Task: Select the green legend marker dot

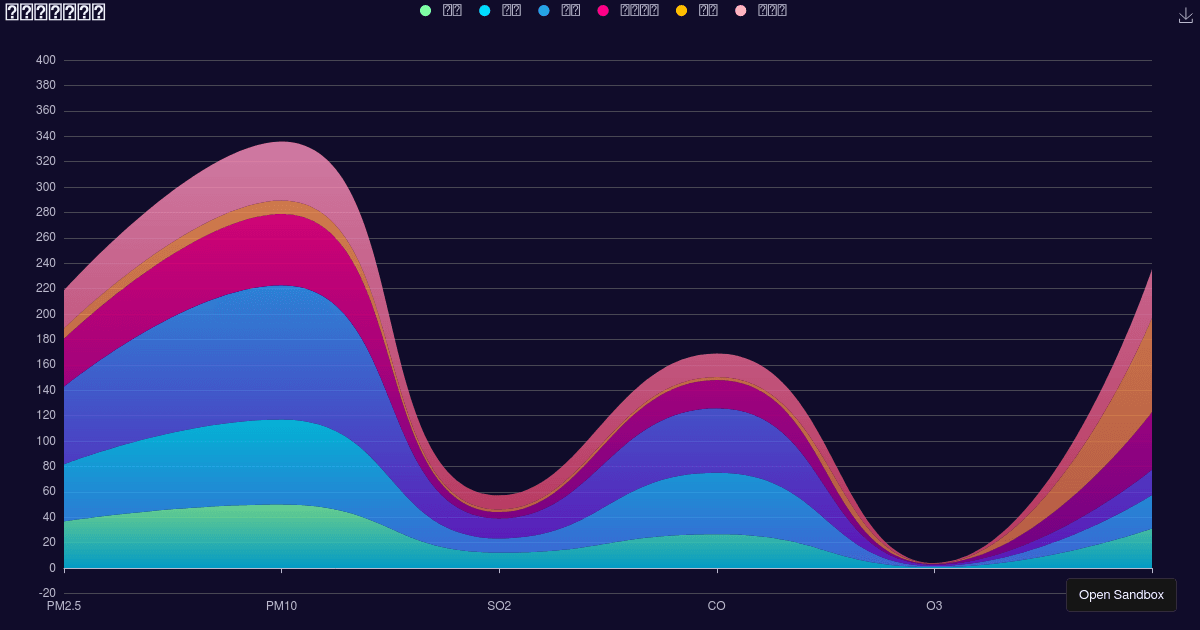Action: [x=427, y=10]
